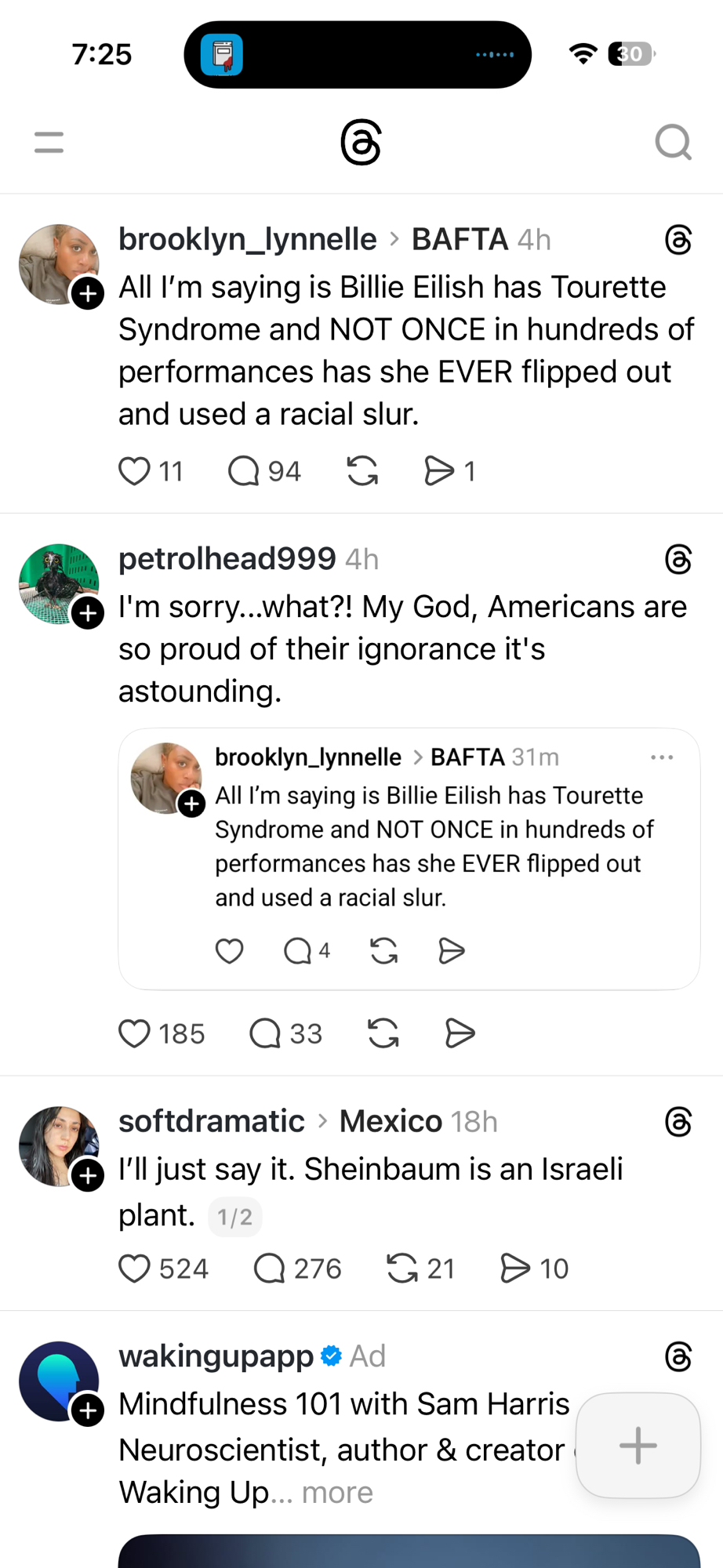Open three-dot menu on quoted post
The height and width of the screenshot is (1568, 723).
click(662, 757)
